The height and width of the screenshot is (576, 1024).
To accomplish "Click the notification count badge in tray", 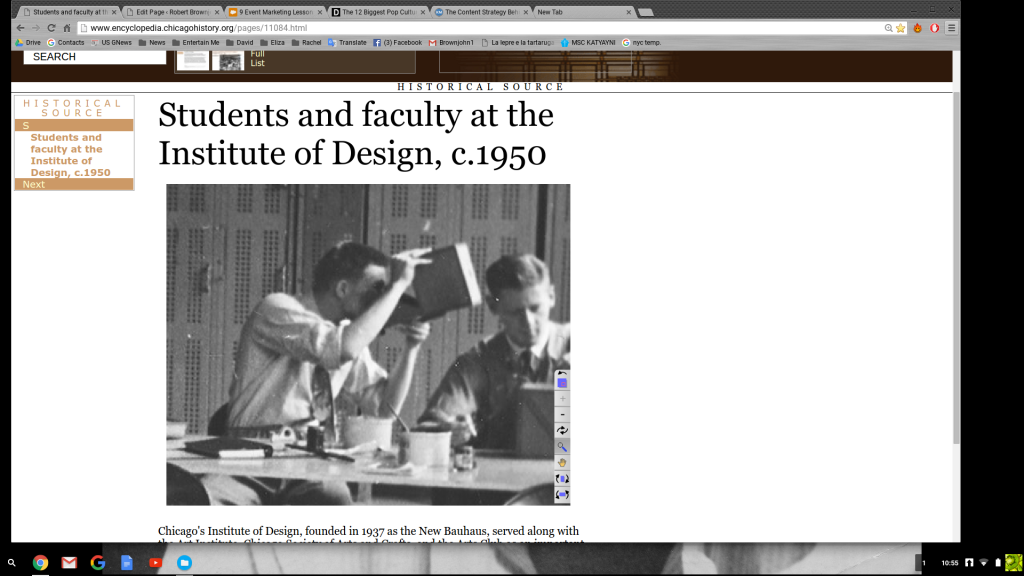I will coord(923,562).
